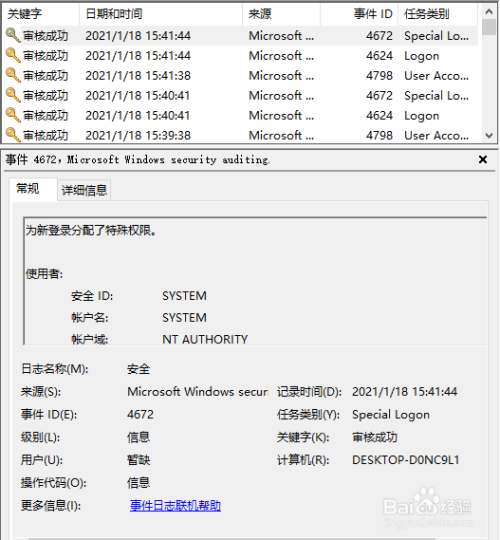This screenshot has width=500, height=540.
Task: Click the computer name DESKTOP-D0NC9L1
Action: (406, 460)
